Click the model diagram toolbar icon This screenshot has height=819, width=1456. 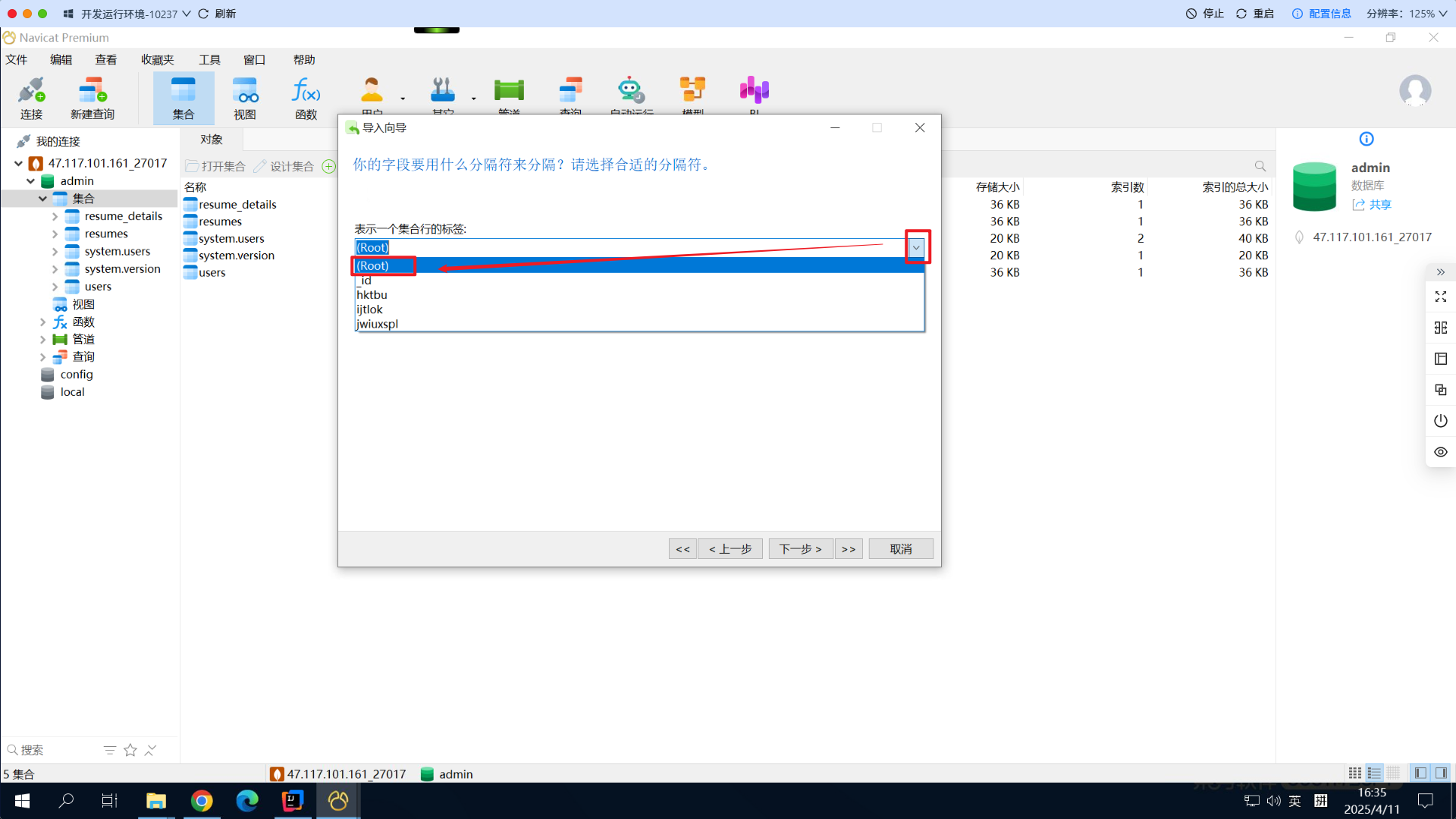(692, 90)
